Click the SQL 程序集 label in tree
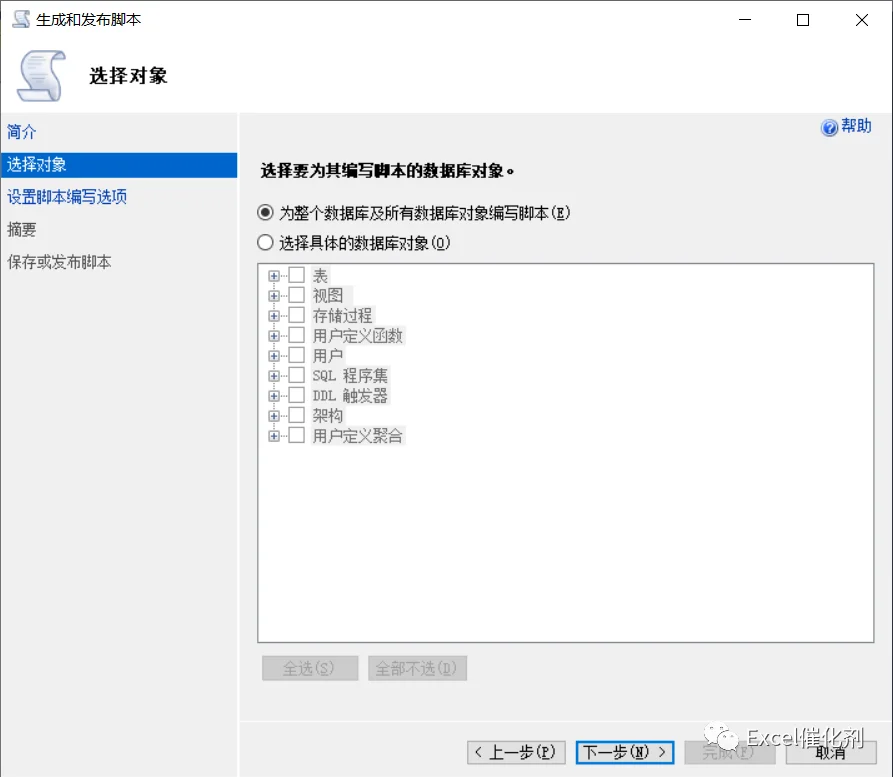The image size is (893, 777). point(350,376)
